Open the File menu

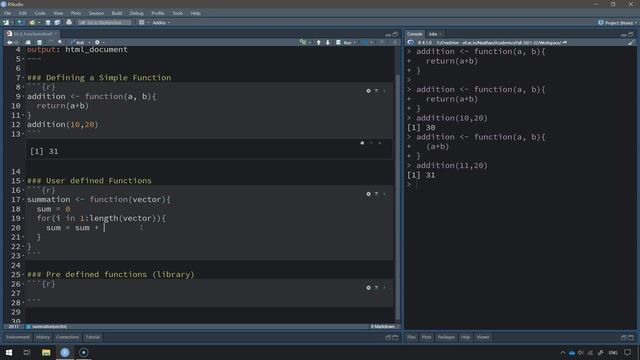tap(7, 13)
